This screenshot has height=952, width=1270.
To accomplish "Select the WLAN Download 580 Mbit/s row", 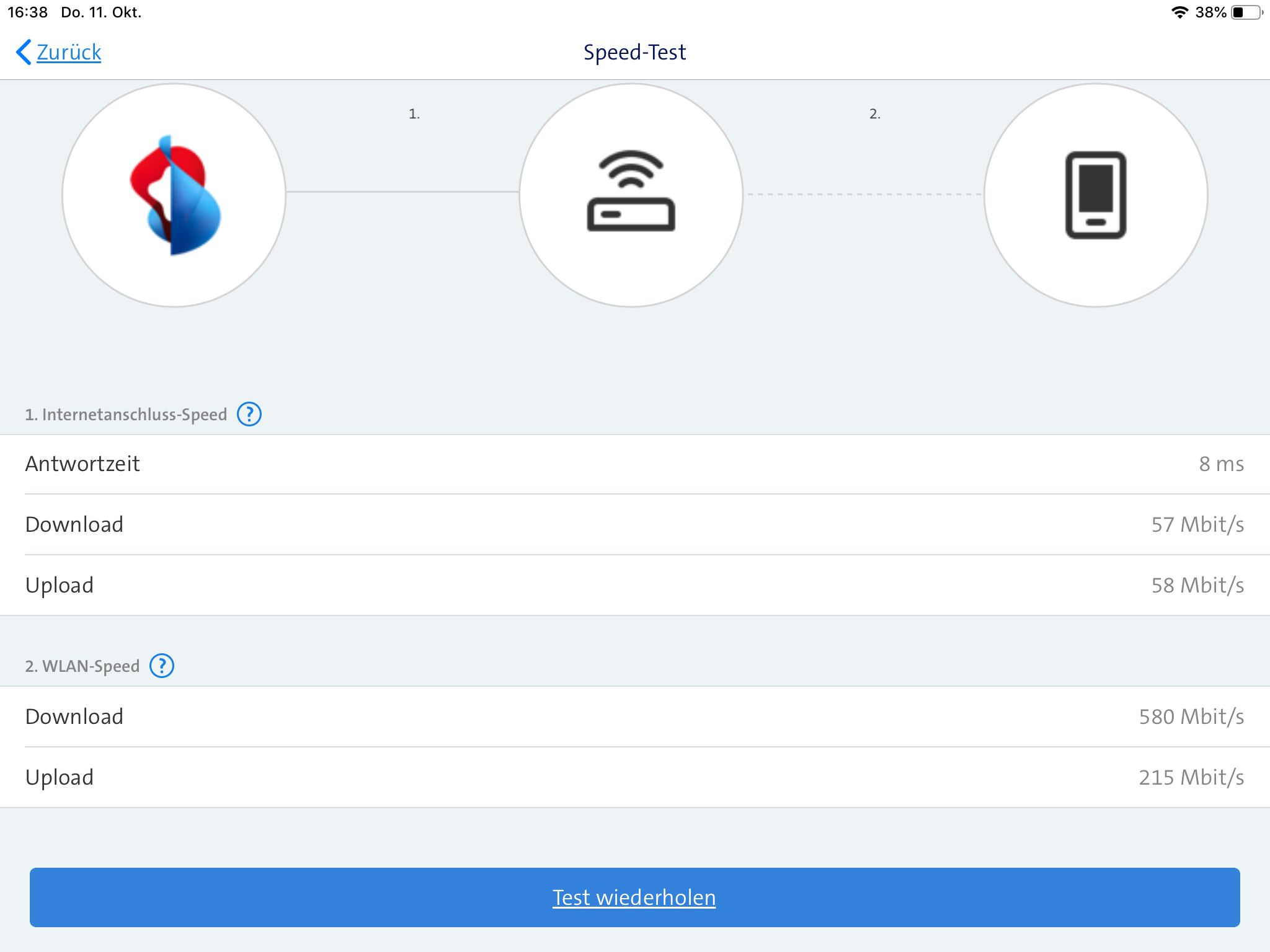I will (635, 716).
